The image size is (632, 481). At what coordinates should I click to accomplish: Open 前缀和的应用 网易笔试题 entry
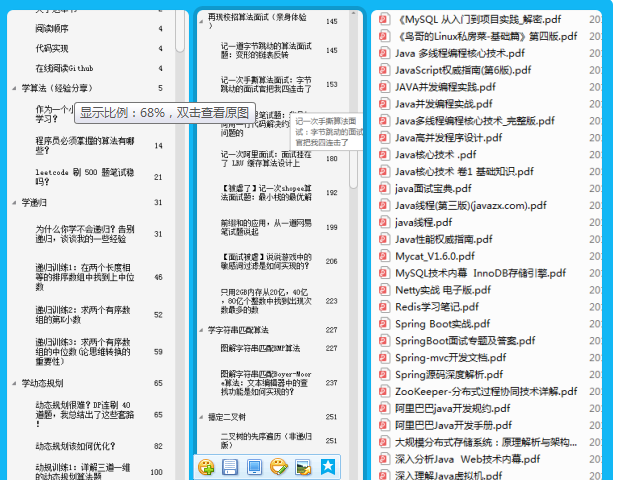[266, 227]
